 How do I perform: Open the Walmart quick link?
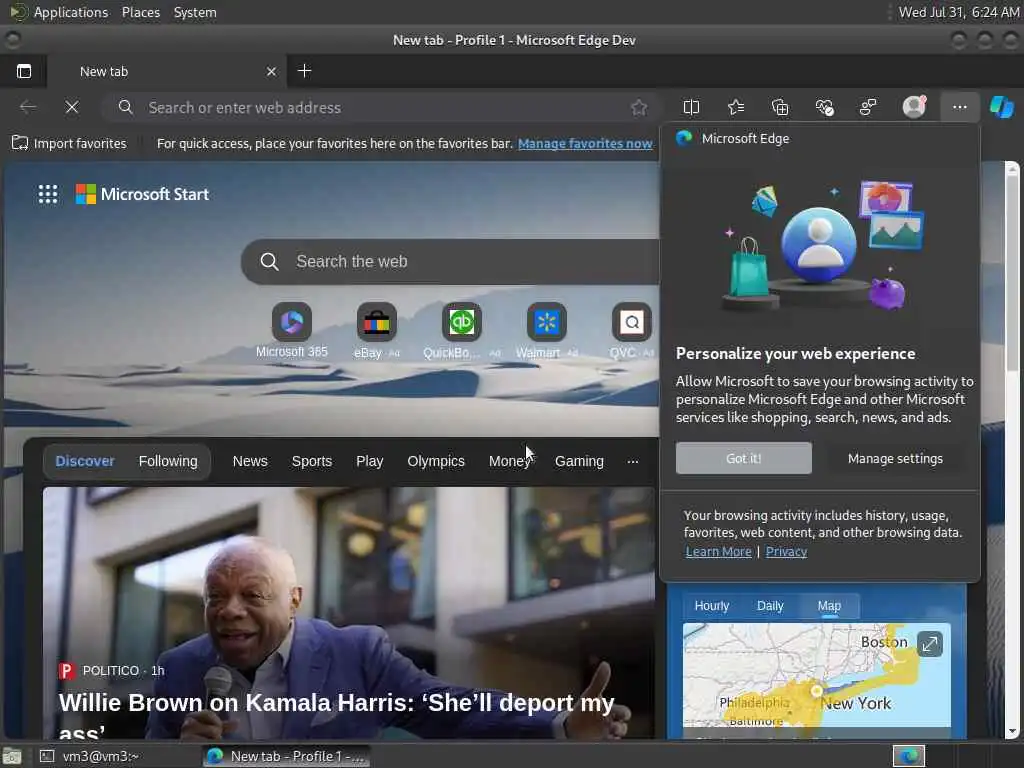pyautogui.click(x=547, y=330)
